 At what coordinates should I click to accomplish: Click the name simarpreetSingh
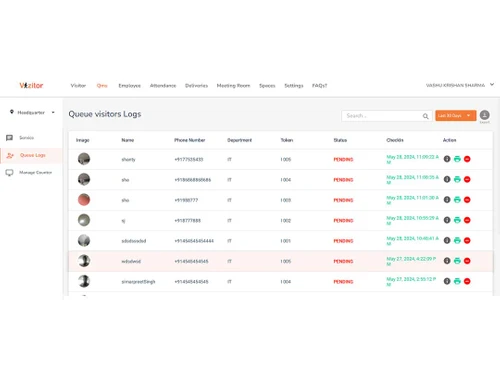tap(138, 282)
